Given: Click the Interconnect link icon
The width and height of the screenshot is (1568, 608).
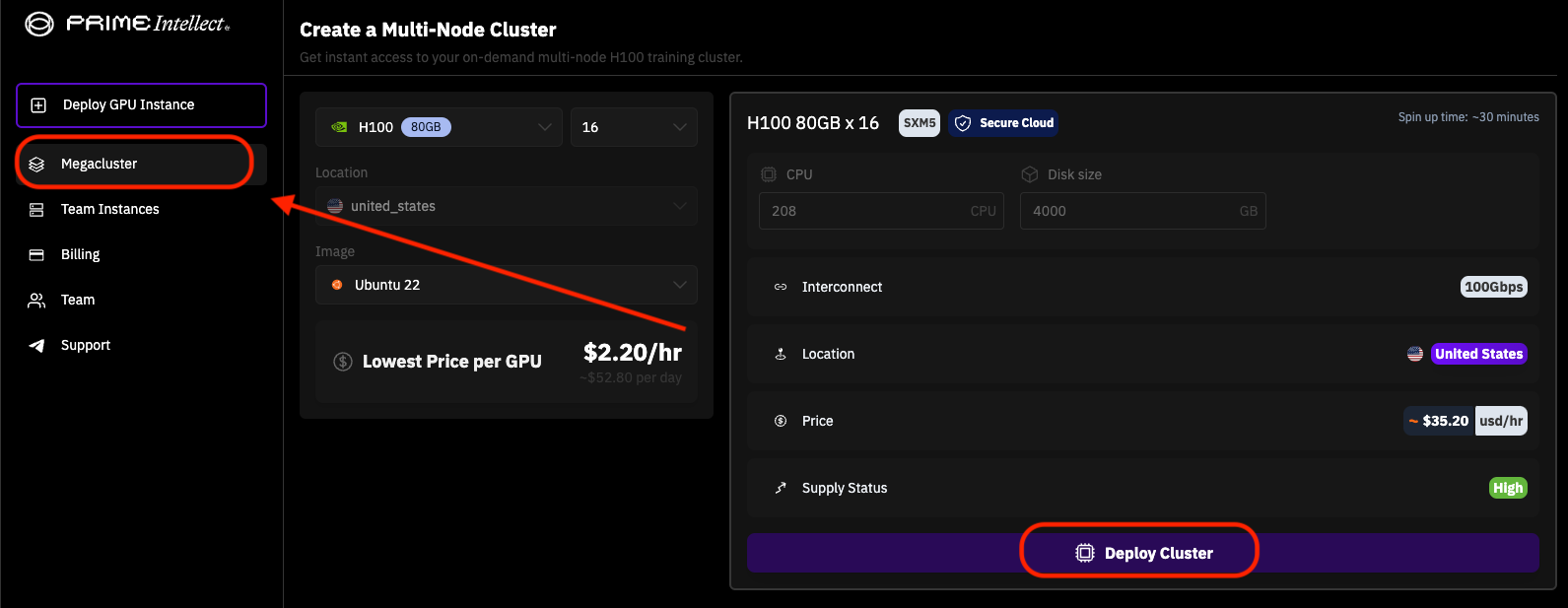Looking at the screenshot, I should [781, 287].
